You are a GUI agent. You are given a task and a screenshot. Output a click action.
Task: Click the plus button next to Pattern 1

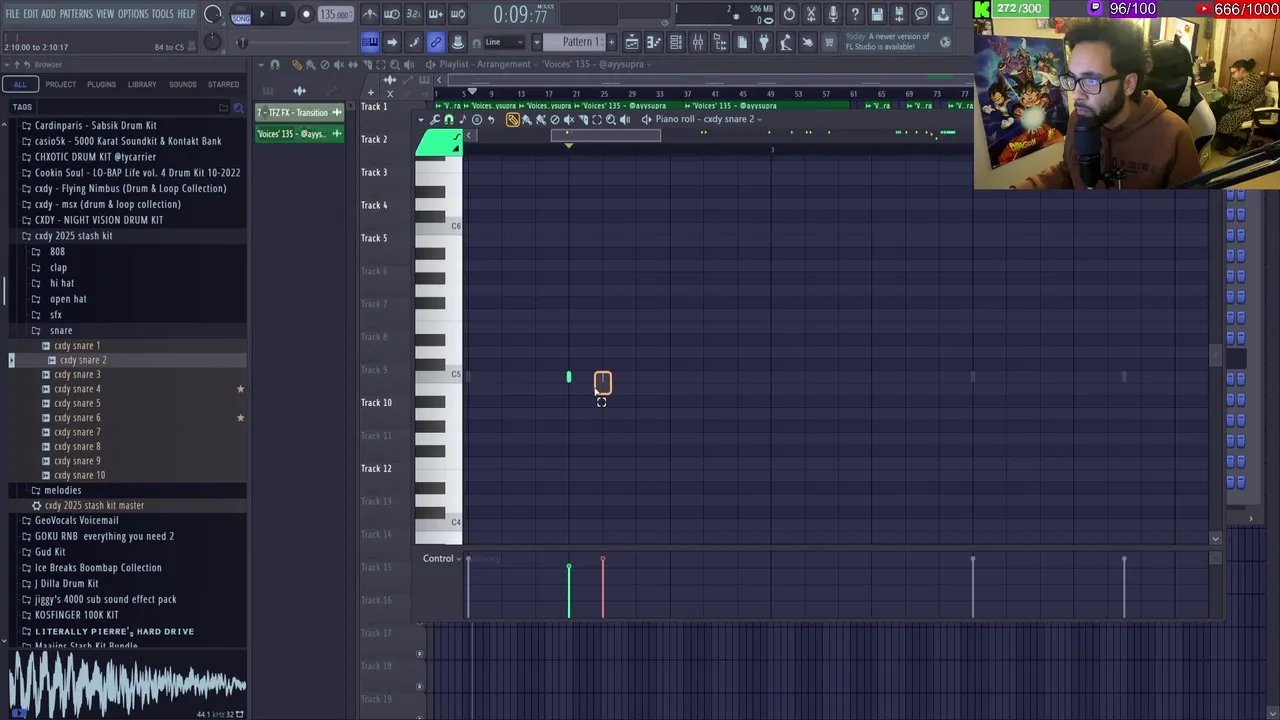tap(612, 42)
